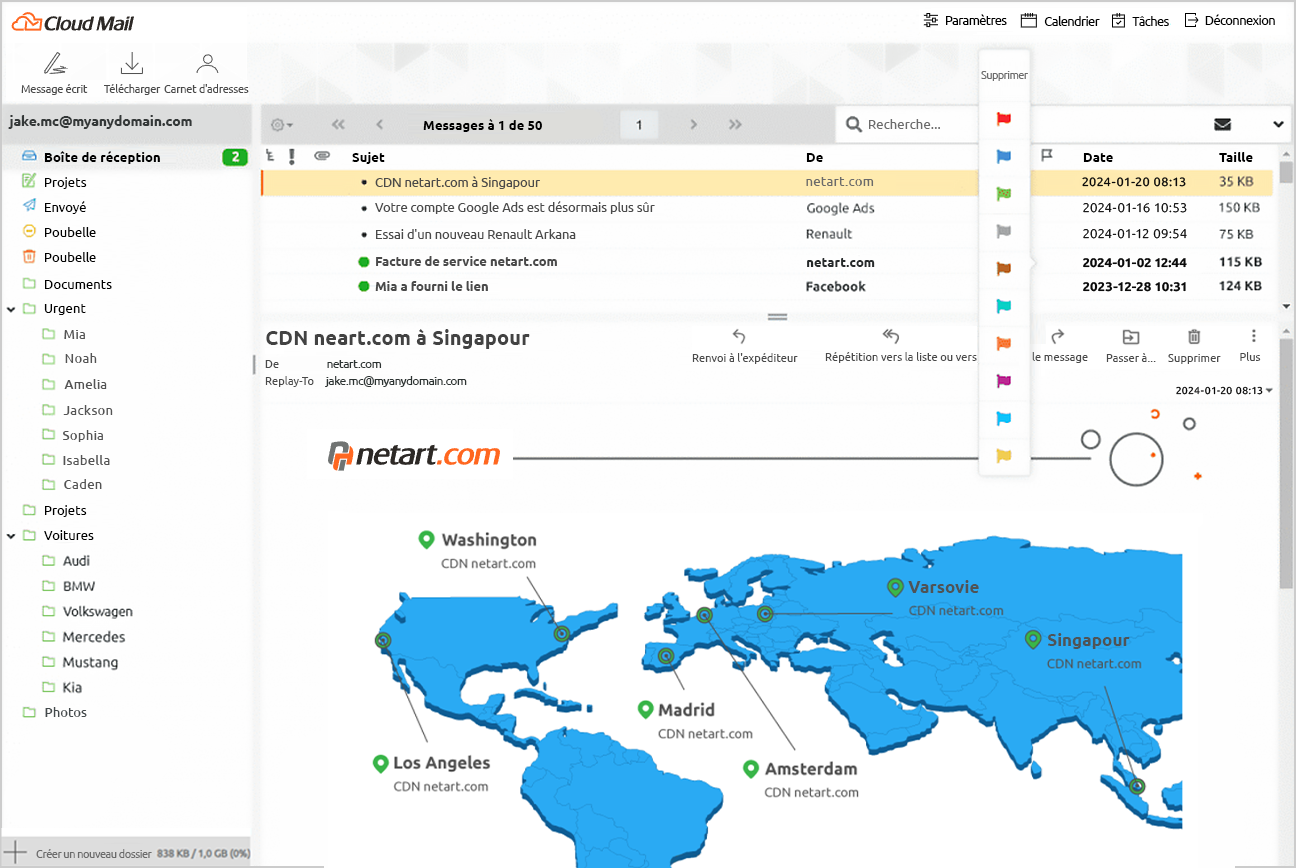Toggle the unread dot on Mia a fourni le lien
The image size is (1296, 868).
[364, 287]
